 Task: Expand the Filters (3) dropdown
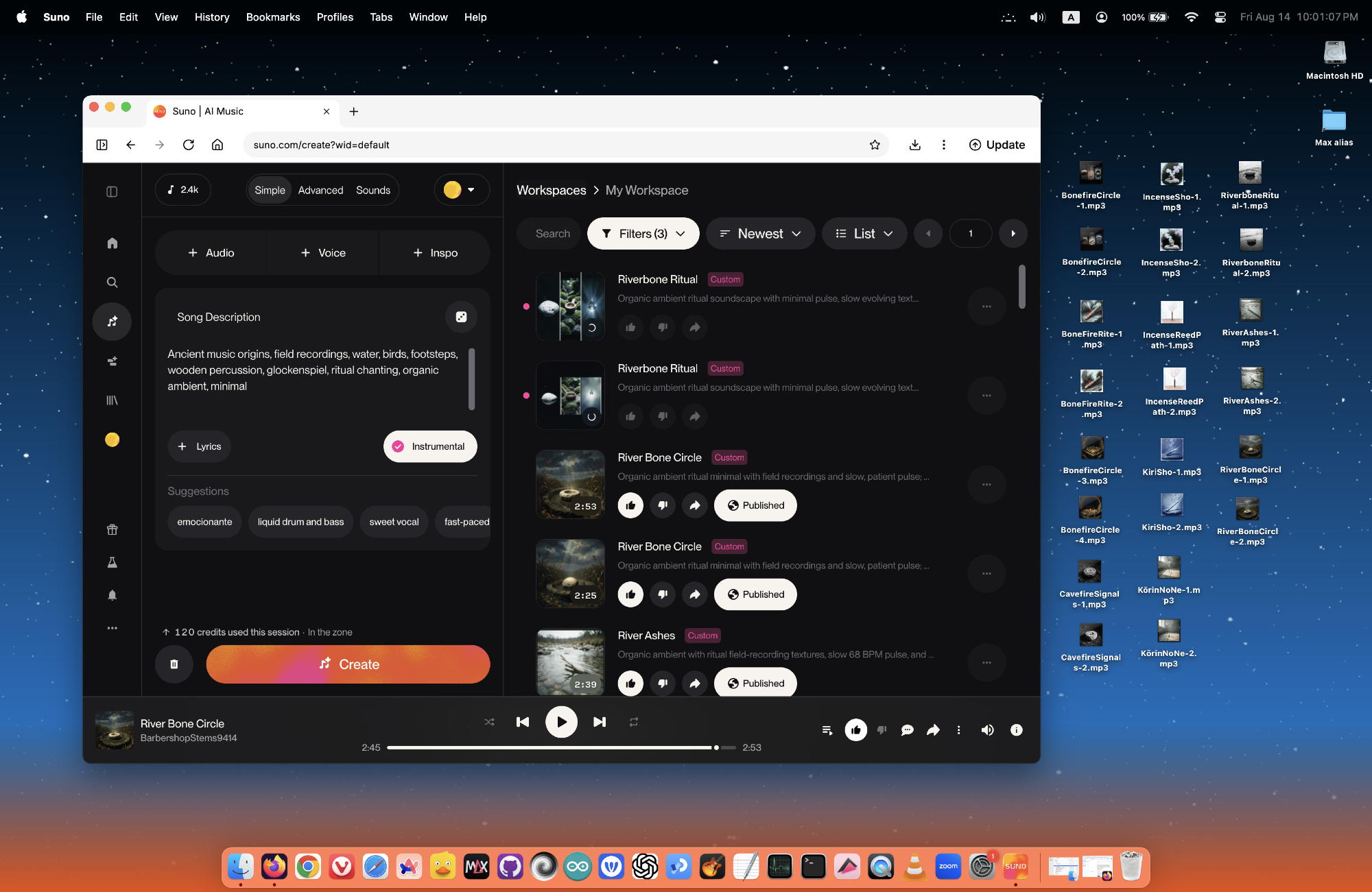point(643,234)
